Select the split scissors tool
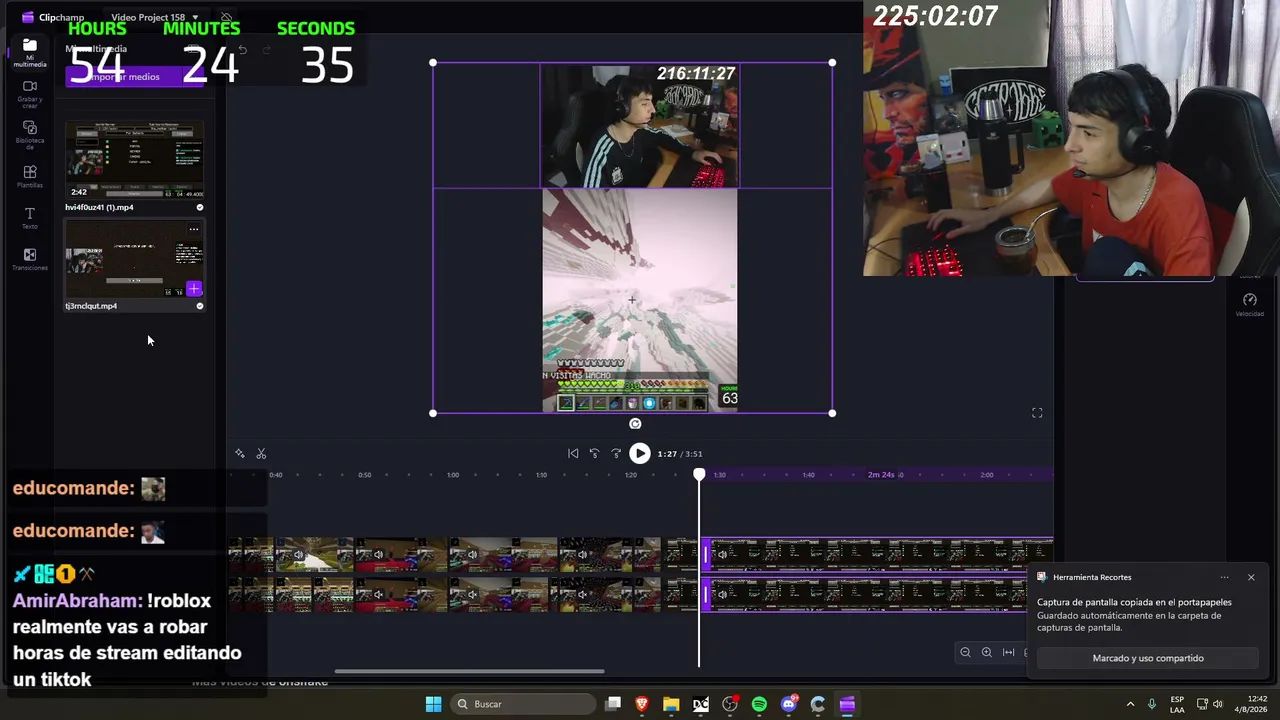 [x=261, y=454]
